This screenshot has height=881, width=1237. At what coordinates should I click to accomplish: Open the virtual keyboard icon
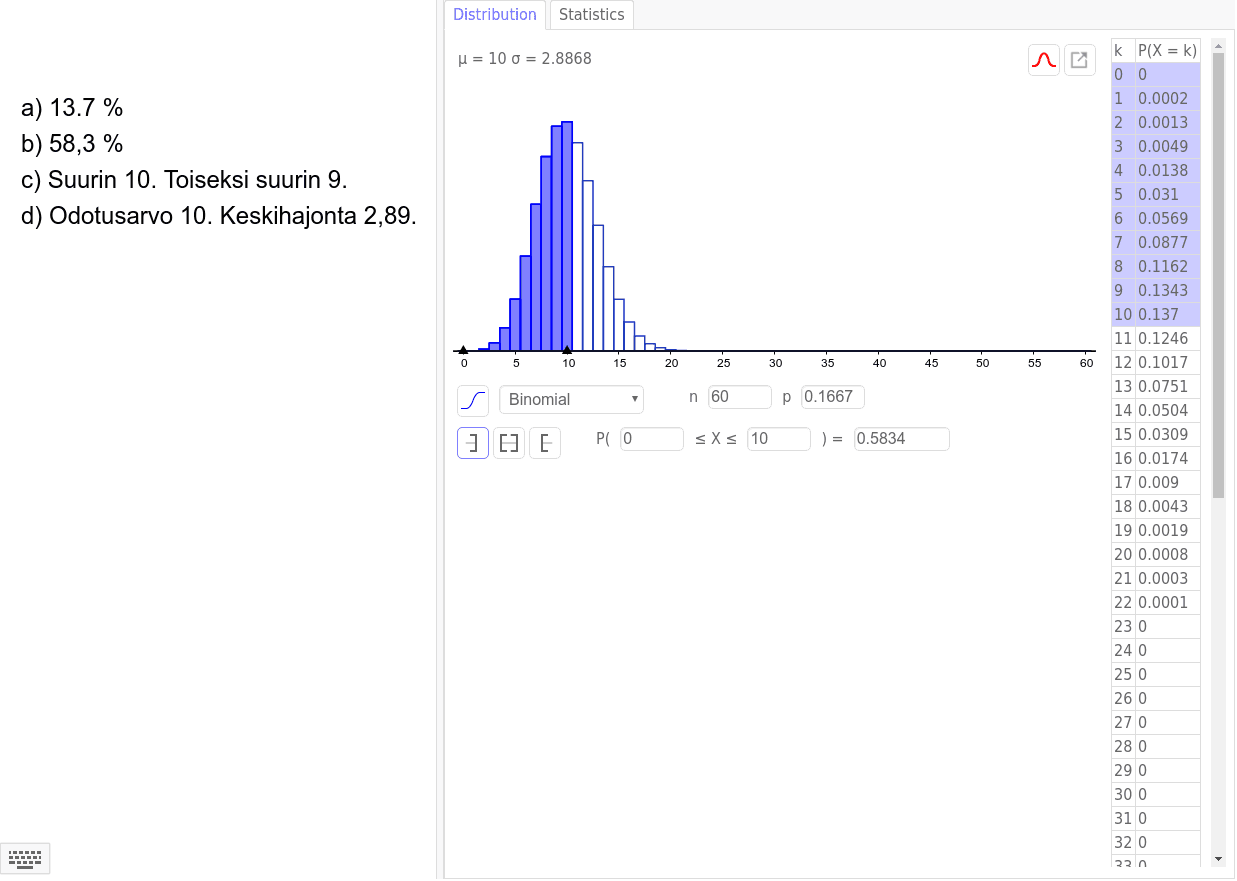(25, 858)
